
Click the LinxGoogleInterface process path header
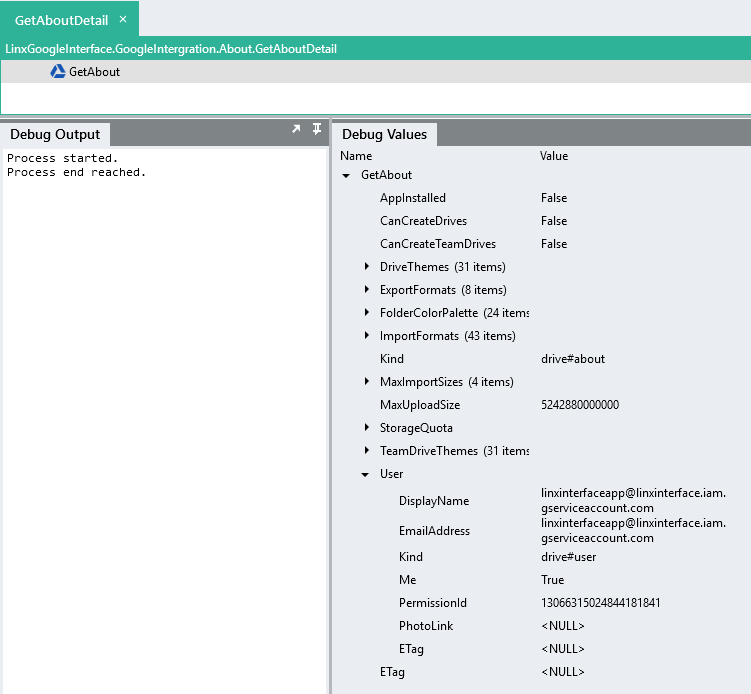tap(171, 49)
